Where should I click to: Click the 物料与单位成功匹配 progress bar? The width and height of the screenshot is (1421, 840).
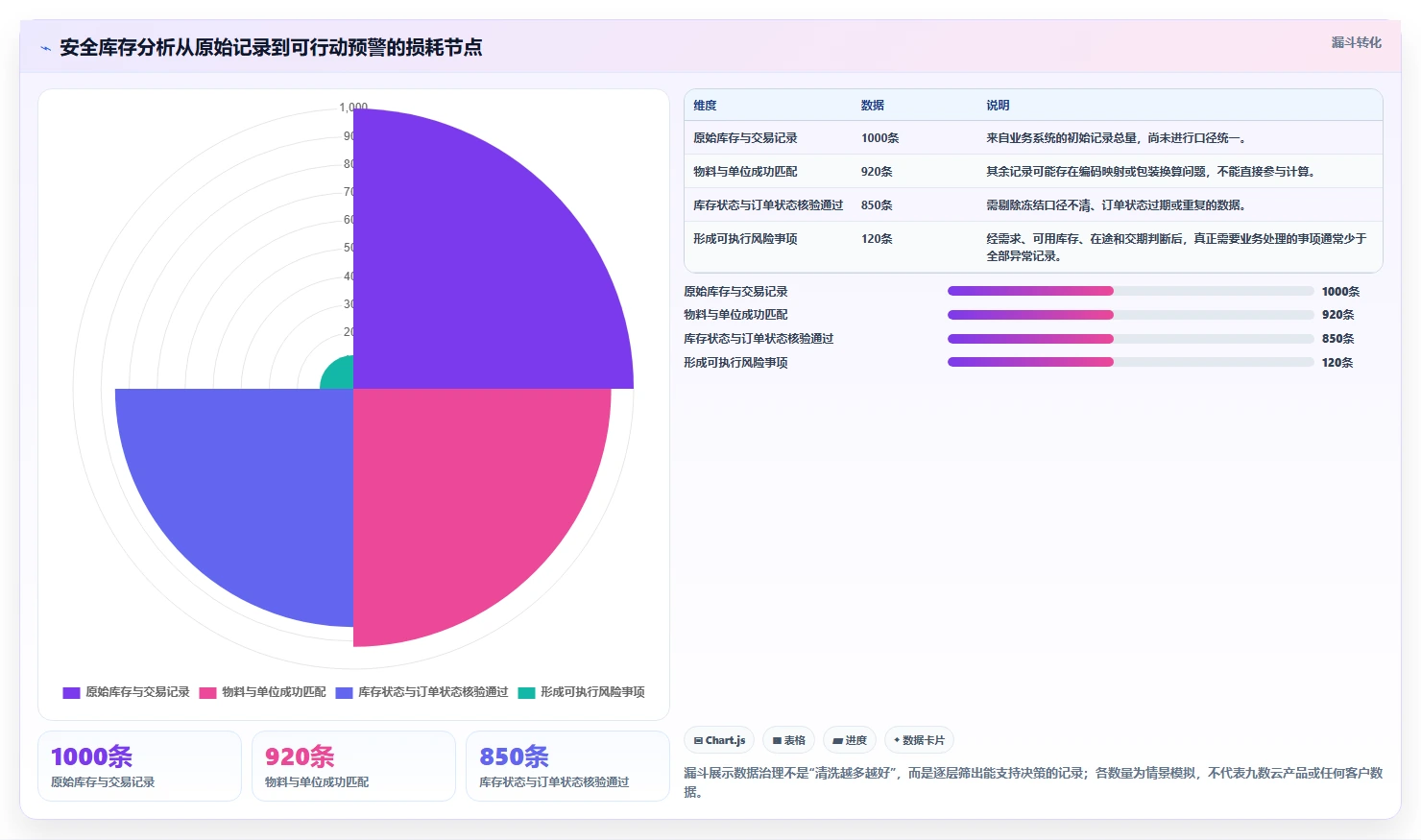point(1130,315)
